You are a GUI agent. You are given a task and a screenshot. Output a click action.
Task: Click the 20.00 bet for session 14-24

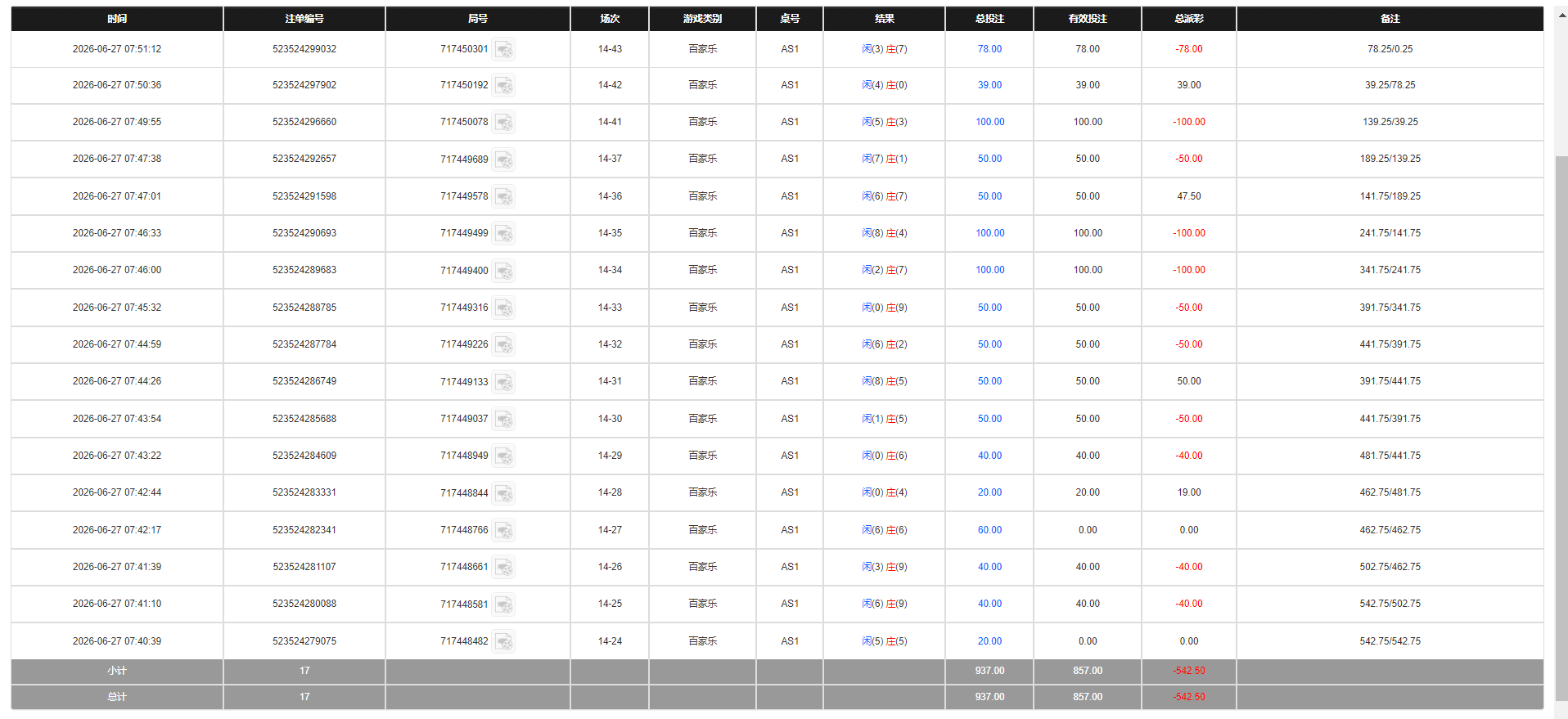pos(989,641)
